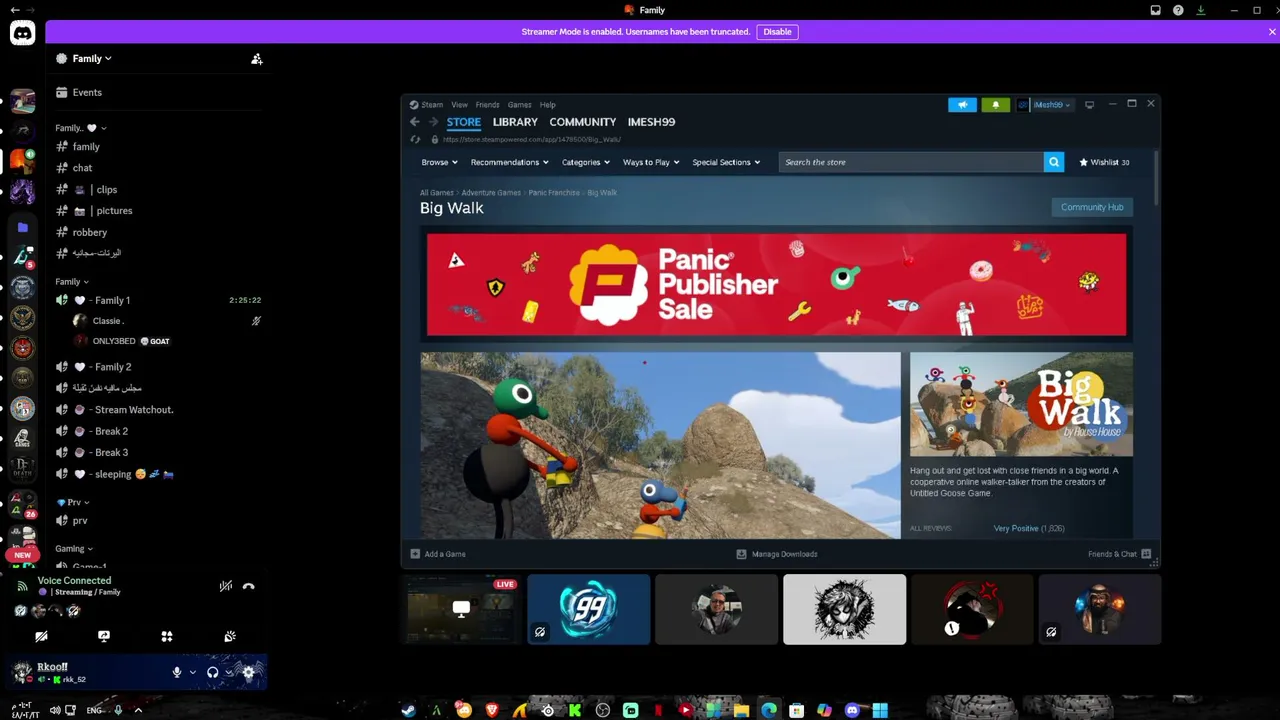1280x720 pixels.
Task: Open Manage Downloads in Steam
Action: coord(777,554)
